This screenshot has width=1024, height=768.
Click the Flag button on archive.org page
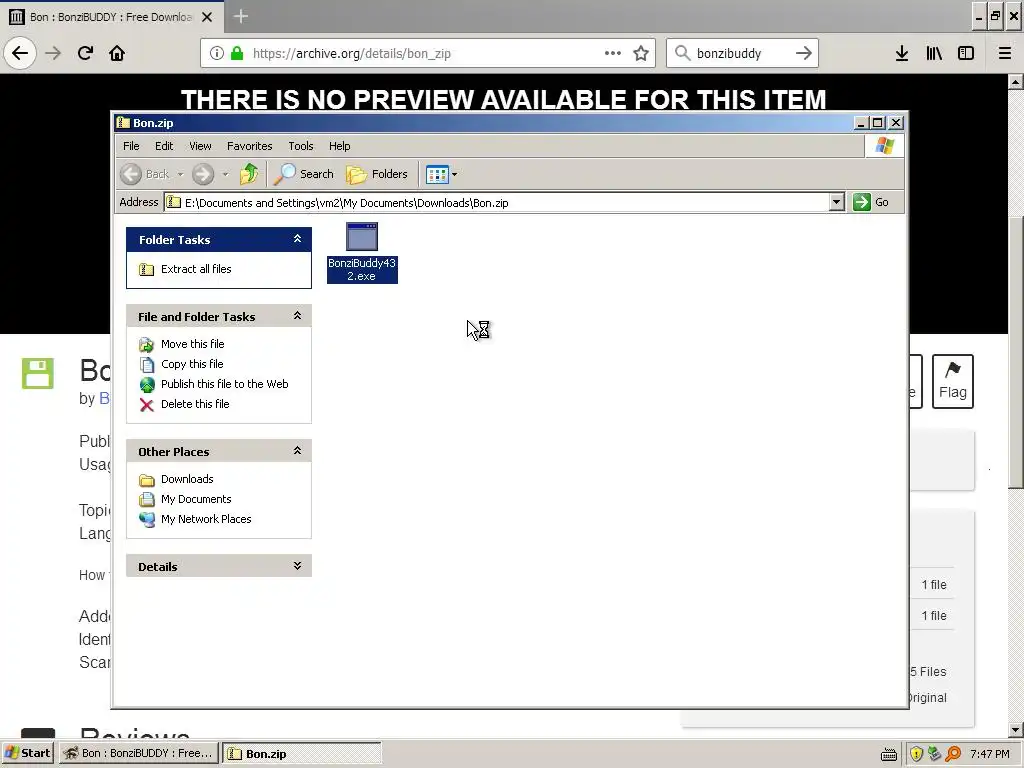[x=953, y=381]
